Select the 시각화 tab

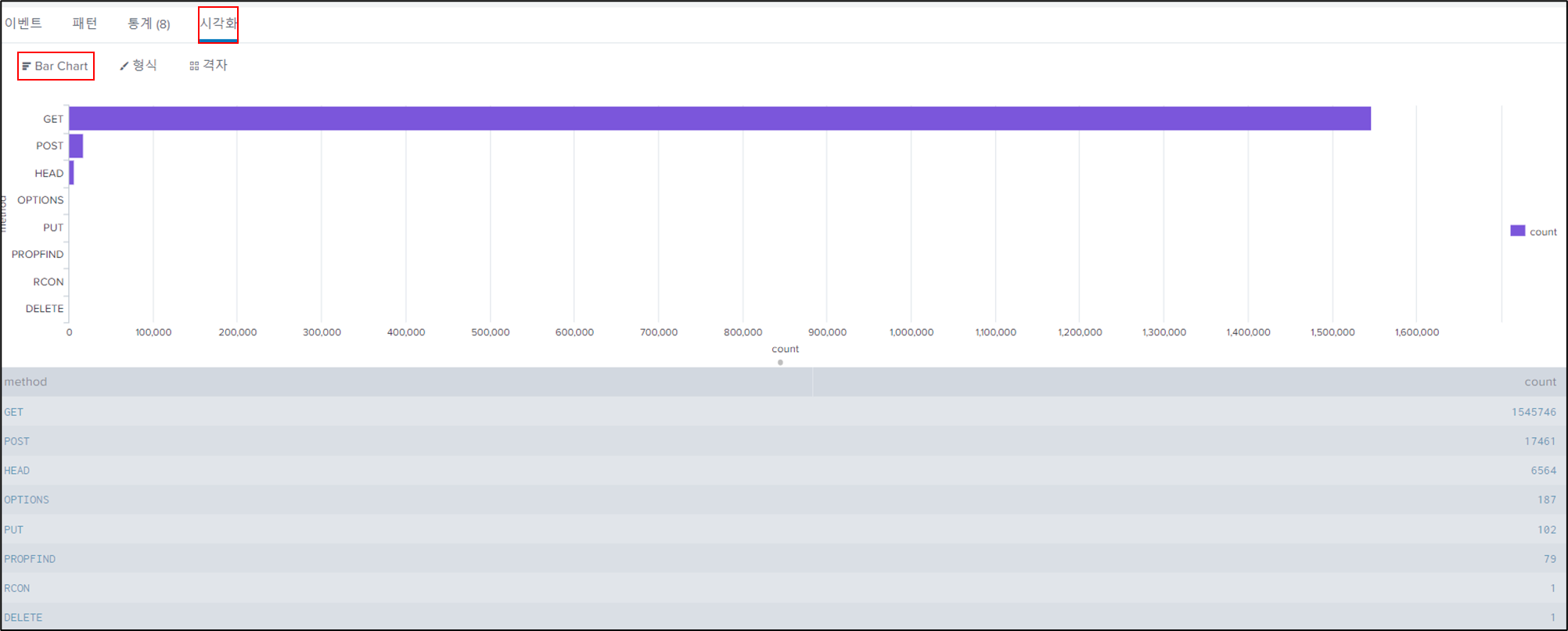click(218, 23)
